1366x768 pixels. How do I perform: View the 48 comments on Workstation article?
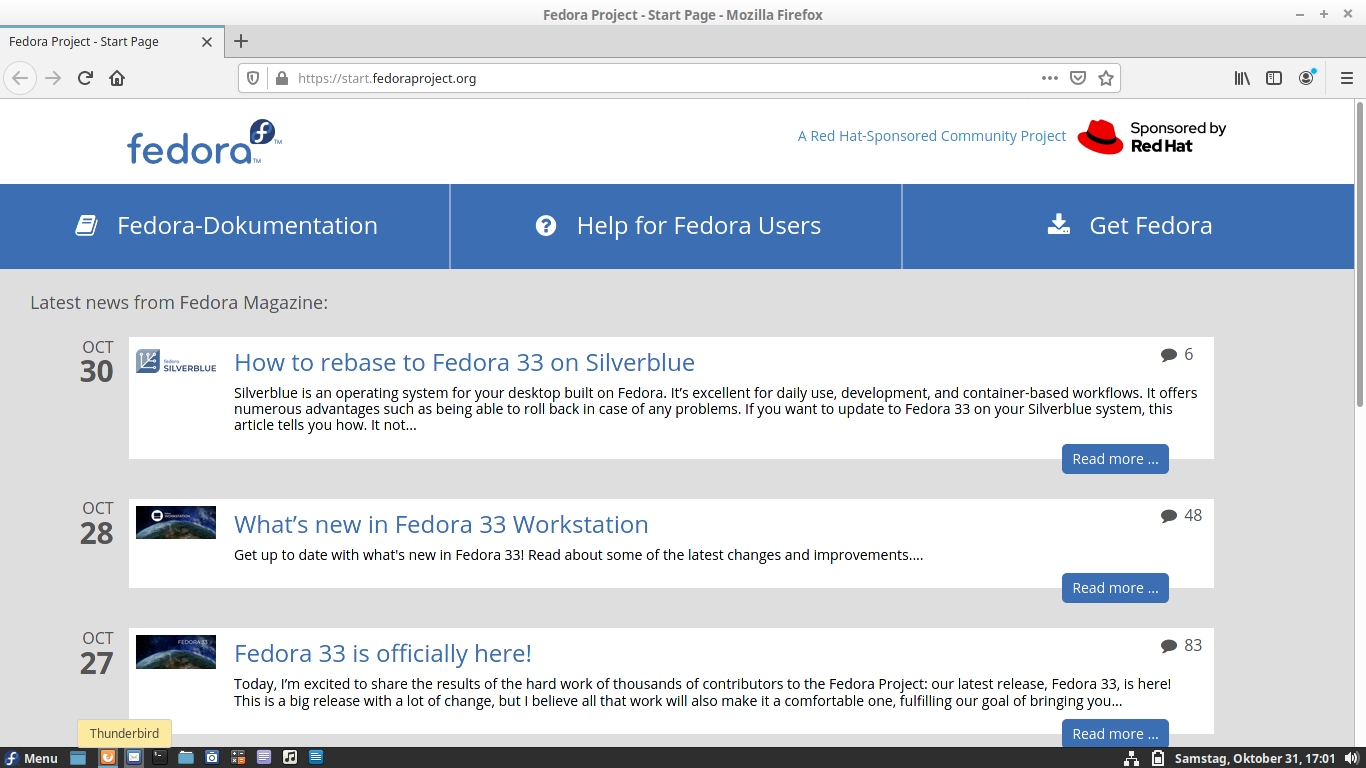pos(1181,515)
